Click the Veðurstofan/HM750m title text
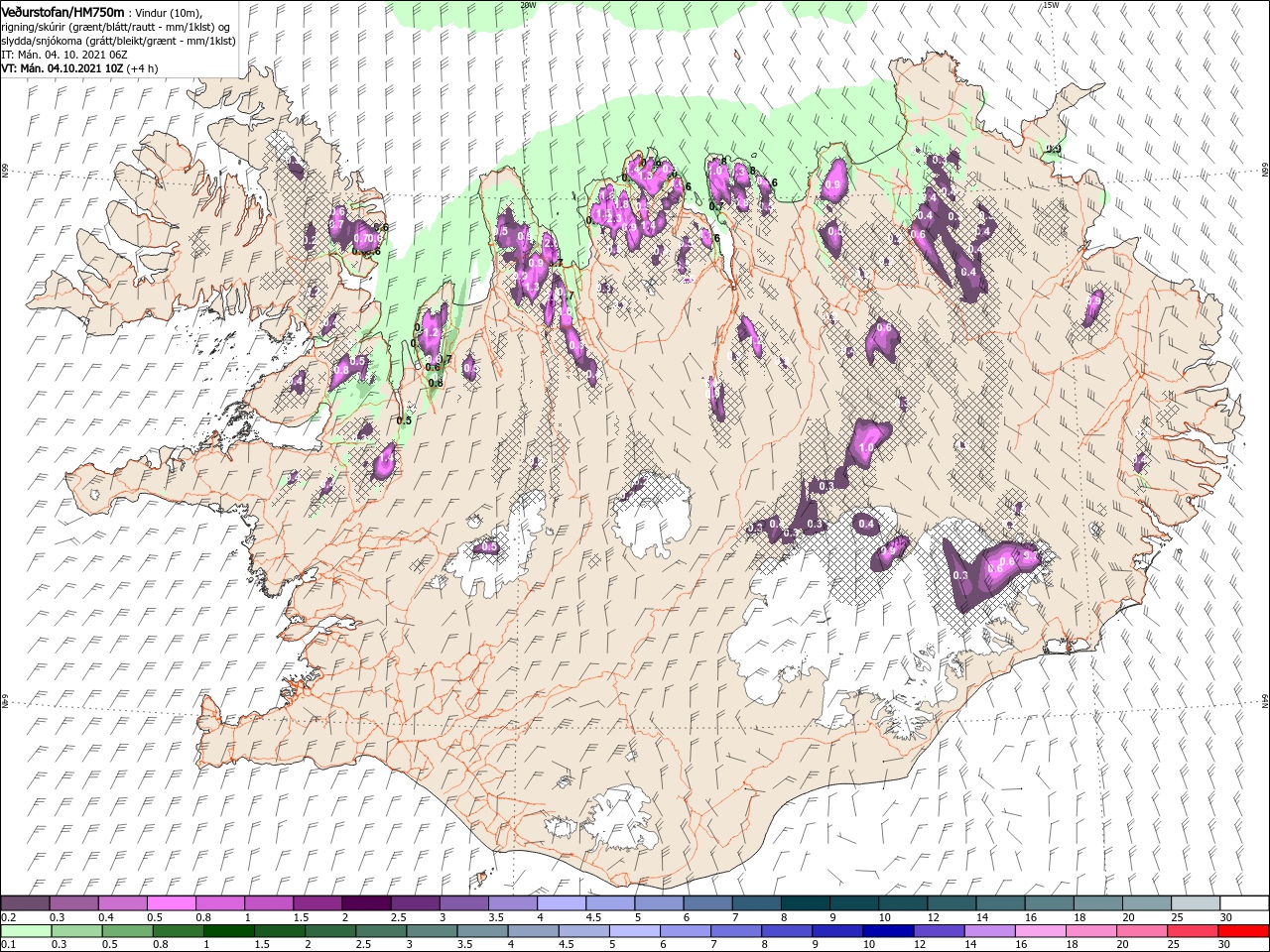Screen dimensions: 1270x952 [63, 12]
